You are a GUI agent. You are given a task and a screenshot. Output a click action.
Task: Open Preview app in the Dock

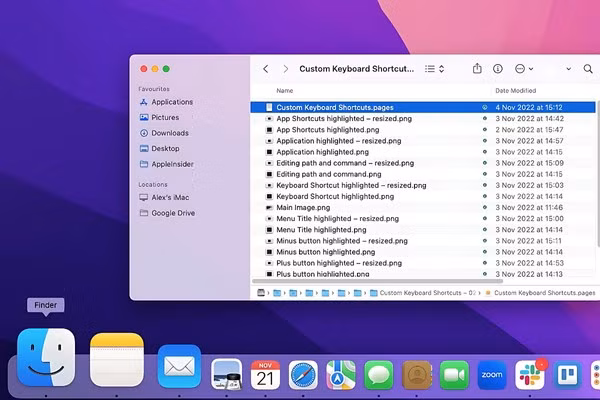click(x=227, y=374)
